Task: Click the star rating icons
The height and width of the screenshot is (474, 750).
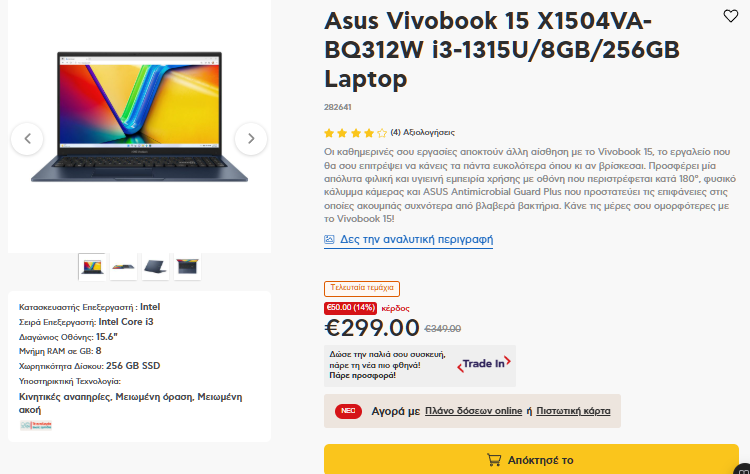Action: click(355, 133)
